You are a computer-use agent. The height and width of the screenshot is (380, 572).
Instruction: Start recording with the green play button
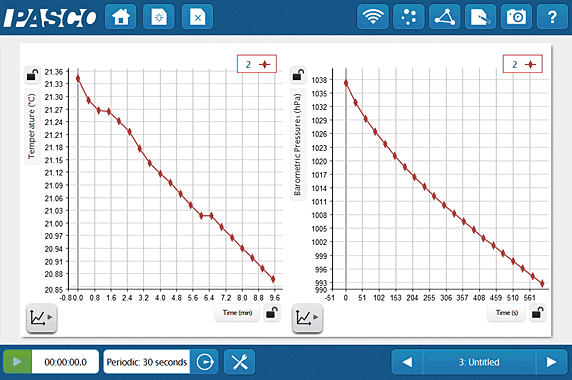(x=17, y=362)
